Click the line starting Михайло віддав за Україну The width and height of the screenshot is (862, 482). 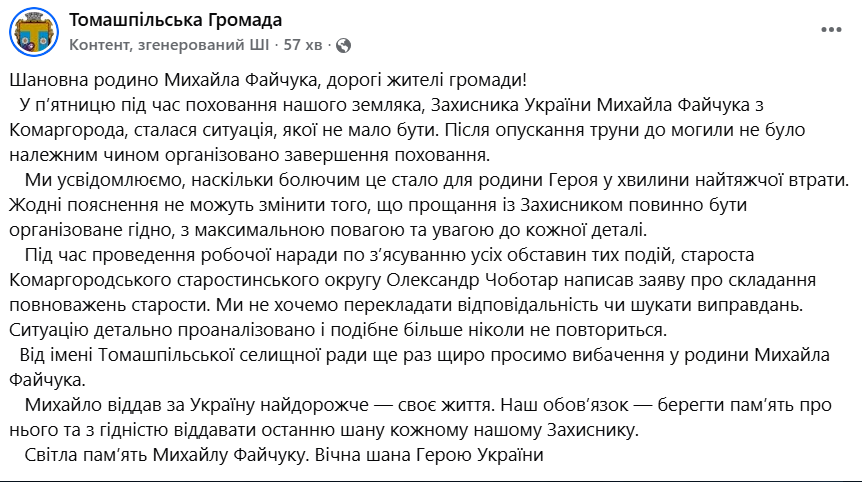[428, 405]
